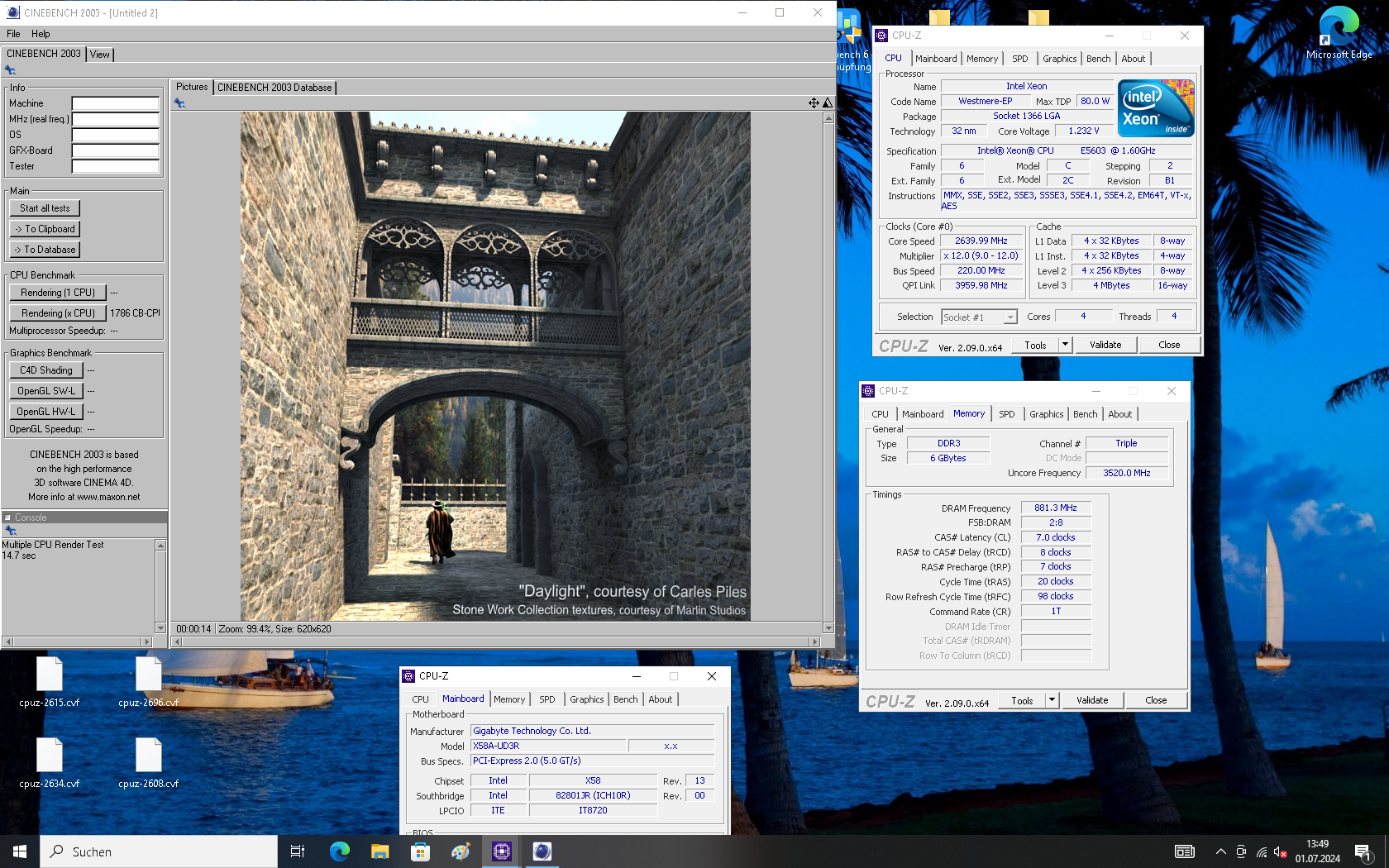This screenshot has height=868, width=1389.
Task: Switch to the SPD tab in the top CPU-Z window
Action: click(x=1020, y=59)
